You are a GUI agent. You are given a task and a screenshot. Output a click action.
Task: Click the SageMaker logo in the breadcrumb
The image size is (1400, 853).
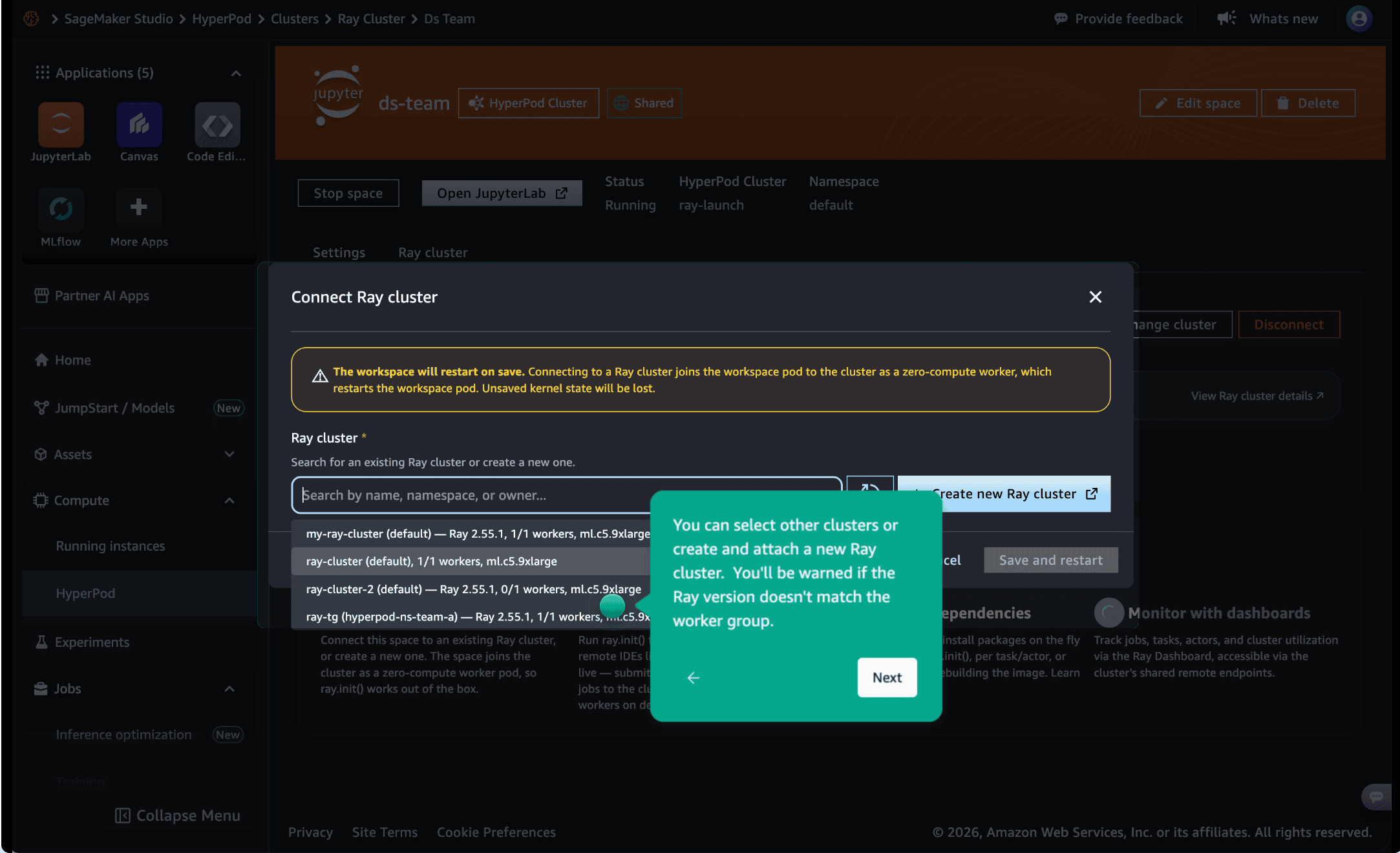tap(31, 19)
